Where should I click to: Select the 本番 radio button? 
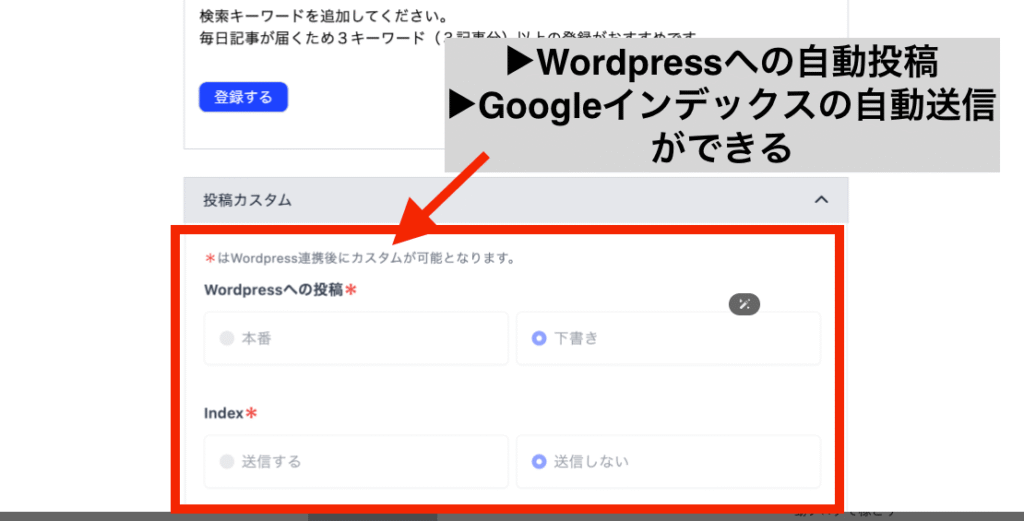[x=227, y=338]
